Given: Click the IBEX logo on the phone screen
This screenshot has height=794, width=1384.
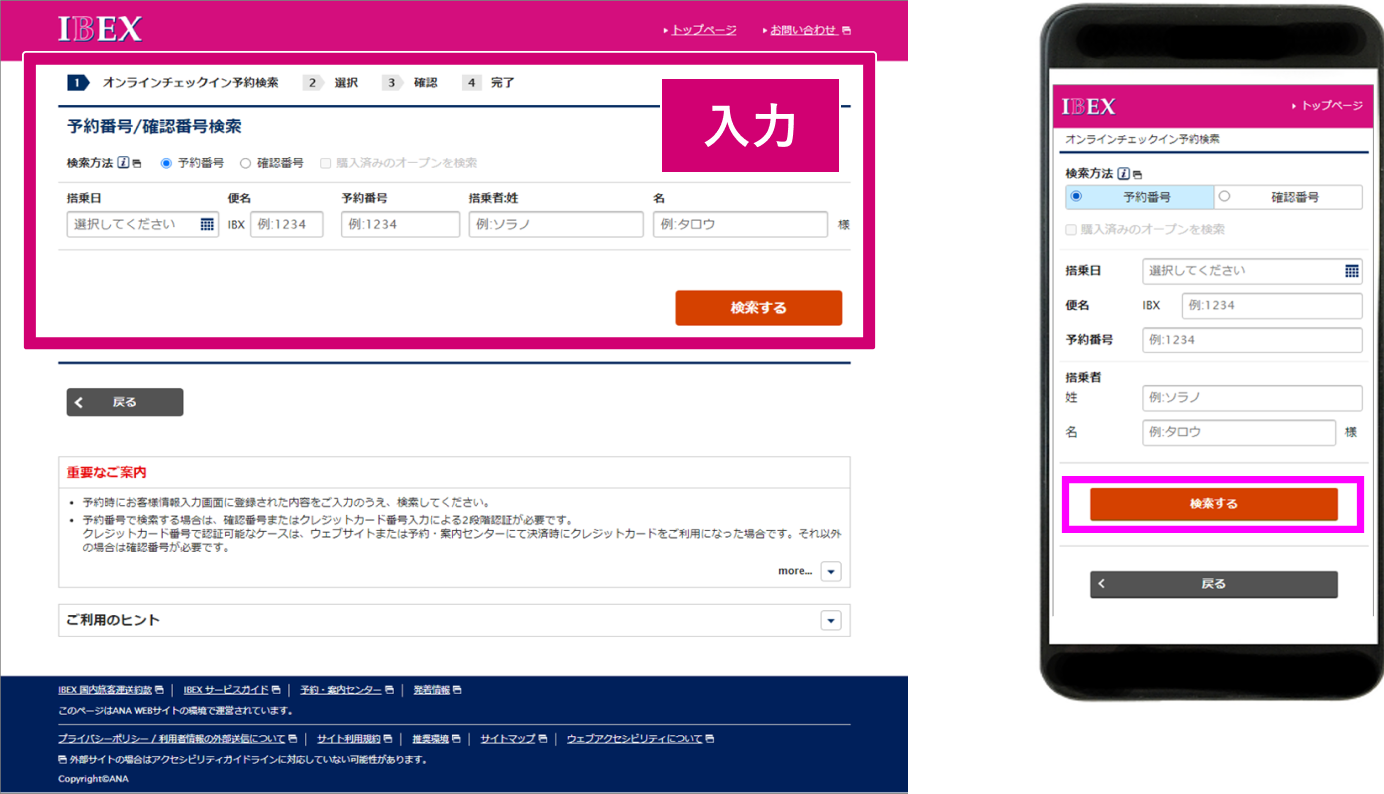Looking at the screenshot, I should (x=1089, y=106).
